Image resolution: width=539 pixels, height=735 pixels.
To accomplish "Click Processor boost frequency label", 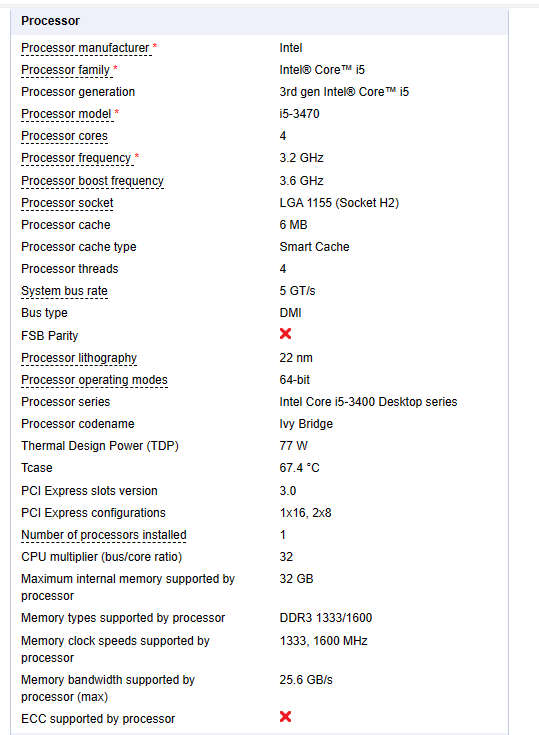I will coord(92,181).
